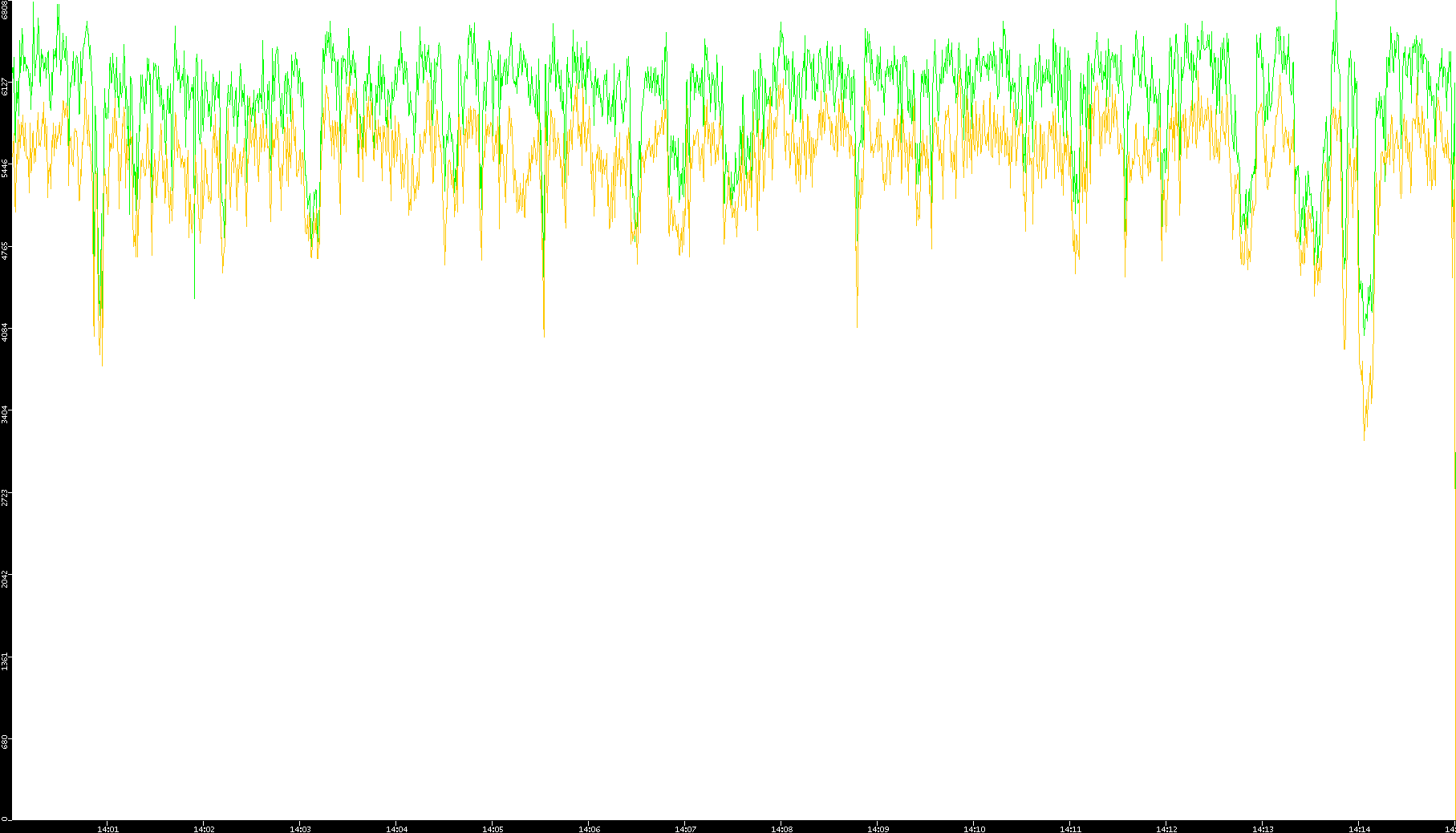Click the 14:05 time axis label
Image resolution: width=1456 pixels, height=833 pixels.
493,829
